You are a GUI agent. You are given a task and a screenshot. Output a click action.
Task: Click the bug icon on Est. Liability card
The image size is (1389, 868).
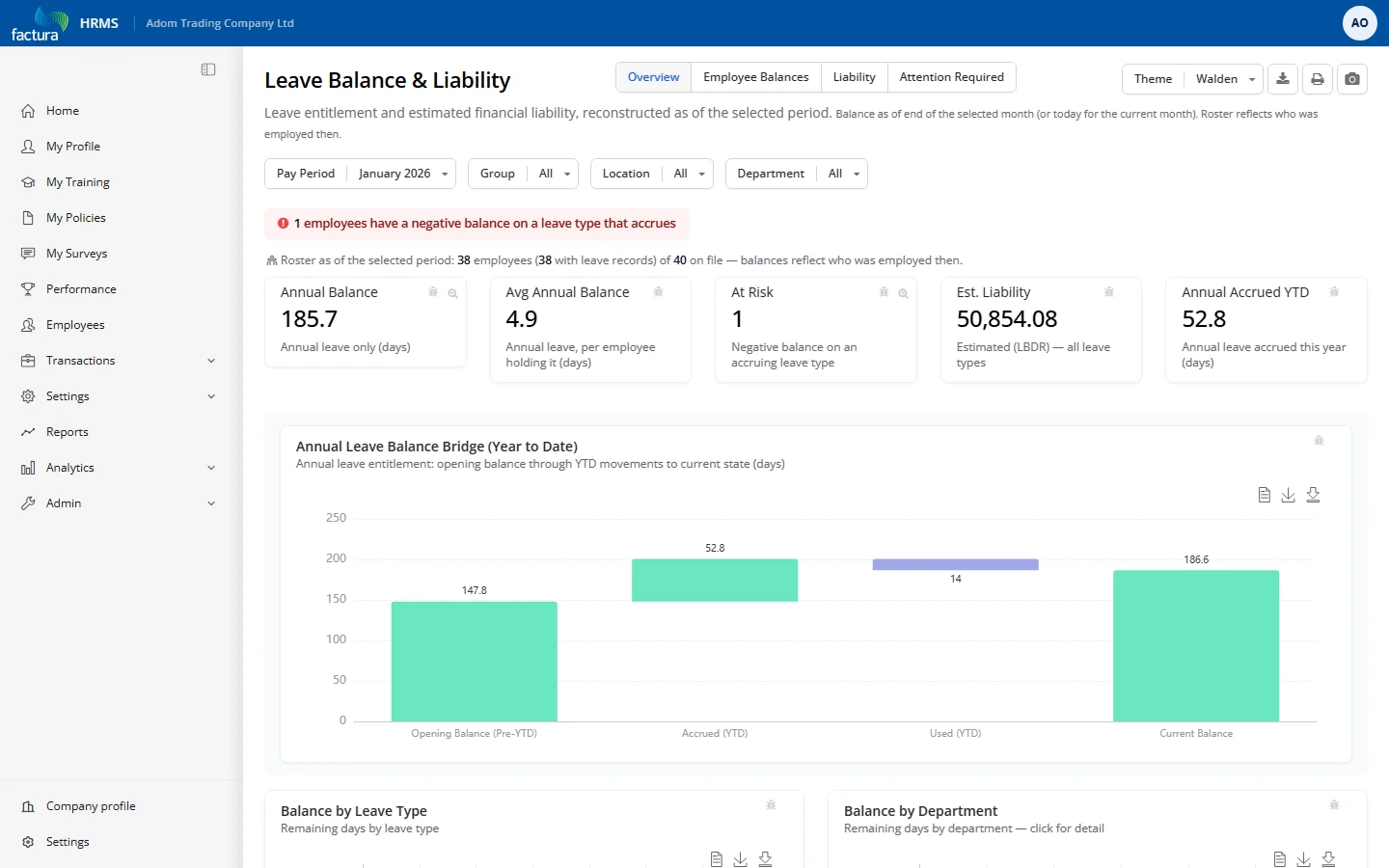click(x=1109, y=292)
